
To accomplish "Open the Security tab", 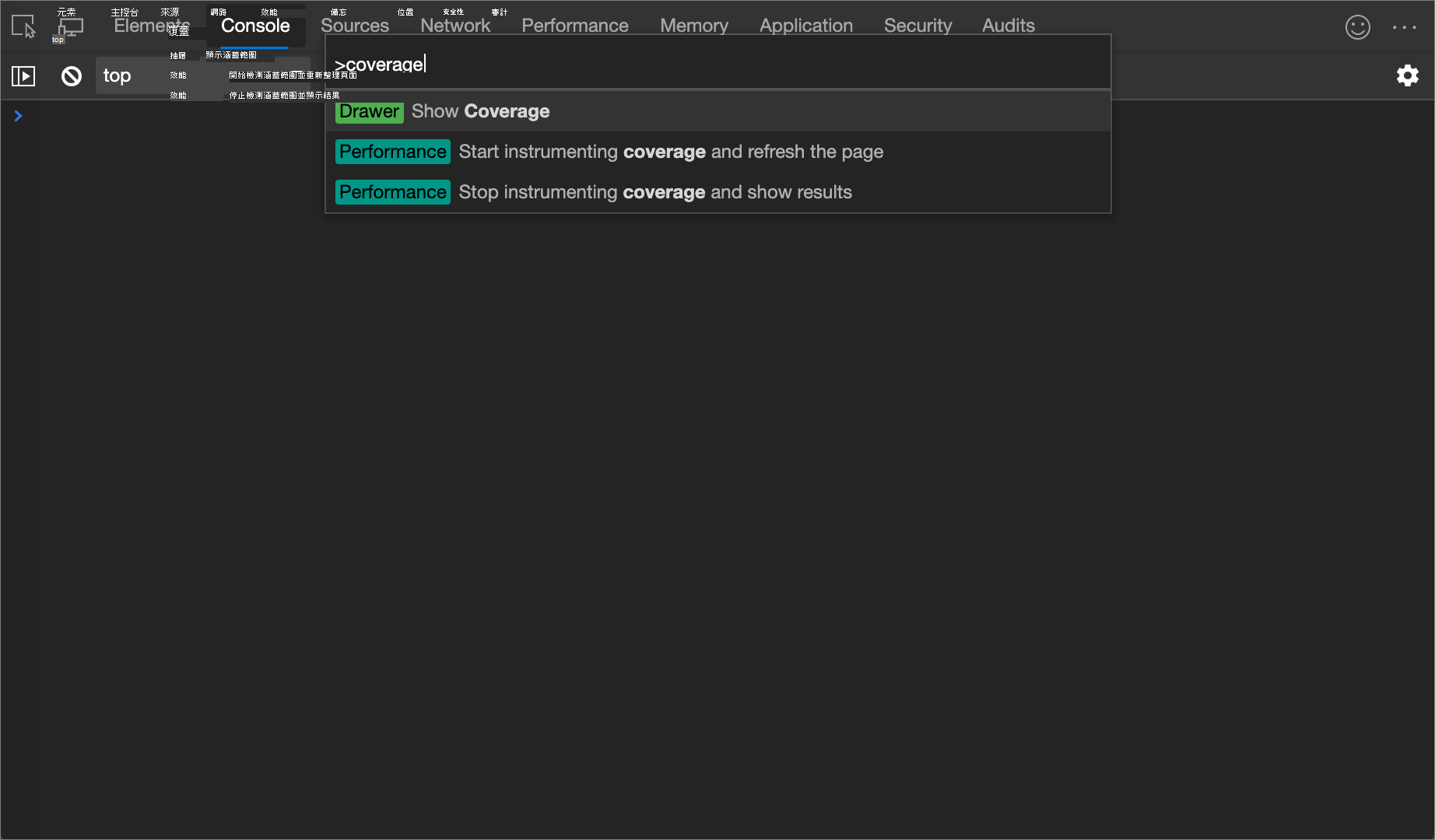I will click(918, 26).
